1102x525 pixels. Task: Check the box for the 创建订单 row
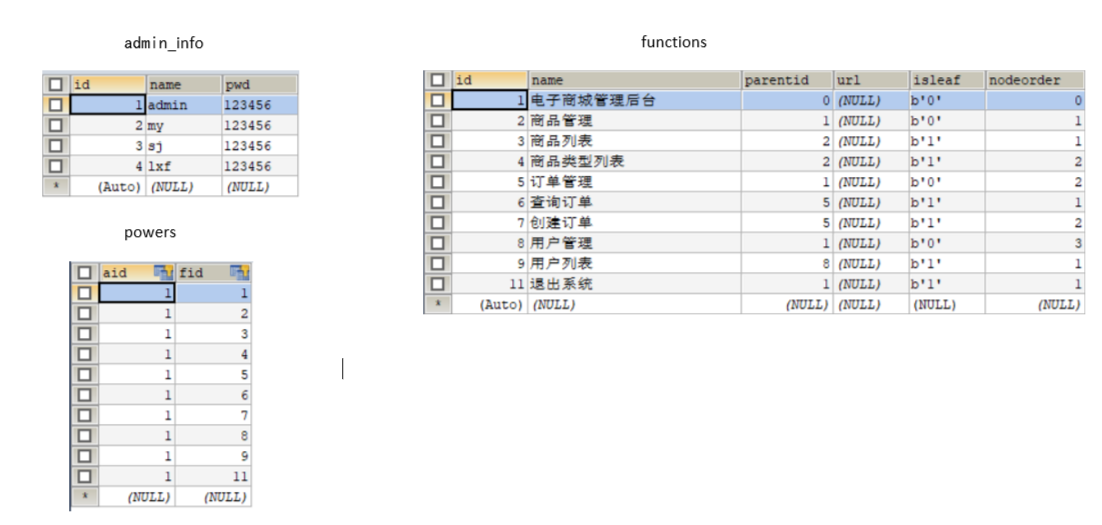(x=437, y=223)
